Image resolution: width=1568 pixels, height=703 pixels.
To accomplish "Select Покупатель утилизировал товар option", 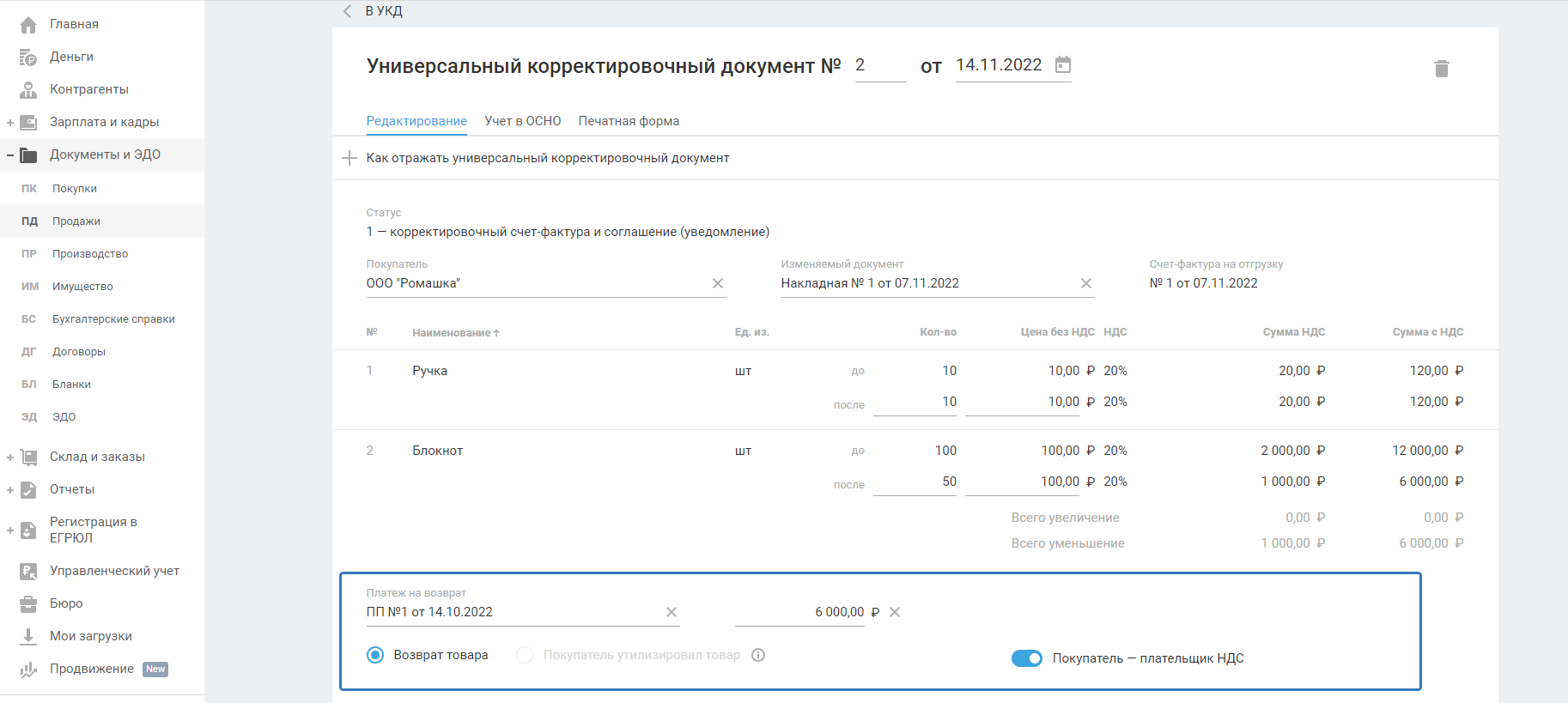I will pyautogui.click(x=525, y=655).
